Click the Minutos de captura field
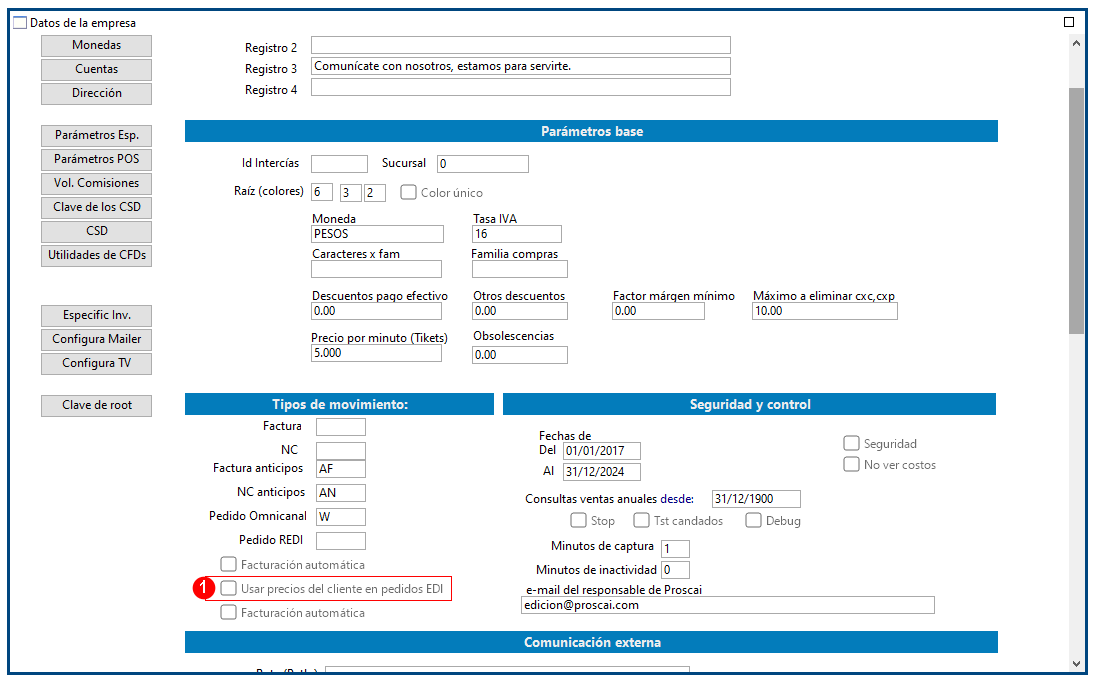The image size is (1094, 682). click(675, 549)
